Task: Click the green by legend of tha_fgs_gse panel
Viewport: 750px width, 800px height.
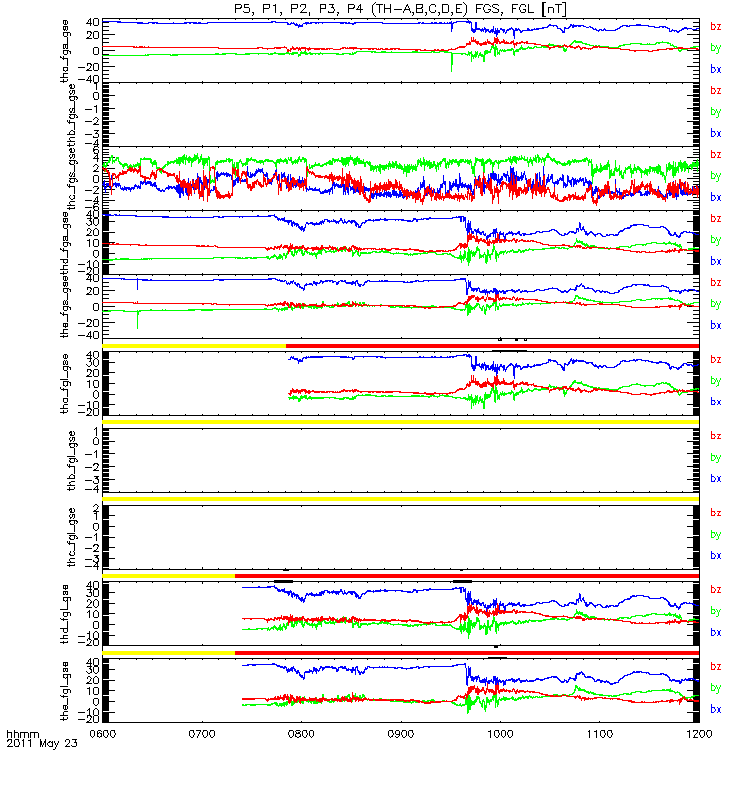Action: (716, 48)
